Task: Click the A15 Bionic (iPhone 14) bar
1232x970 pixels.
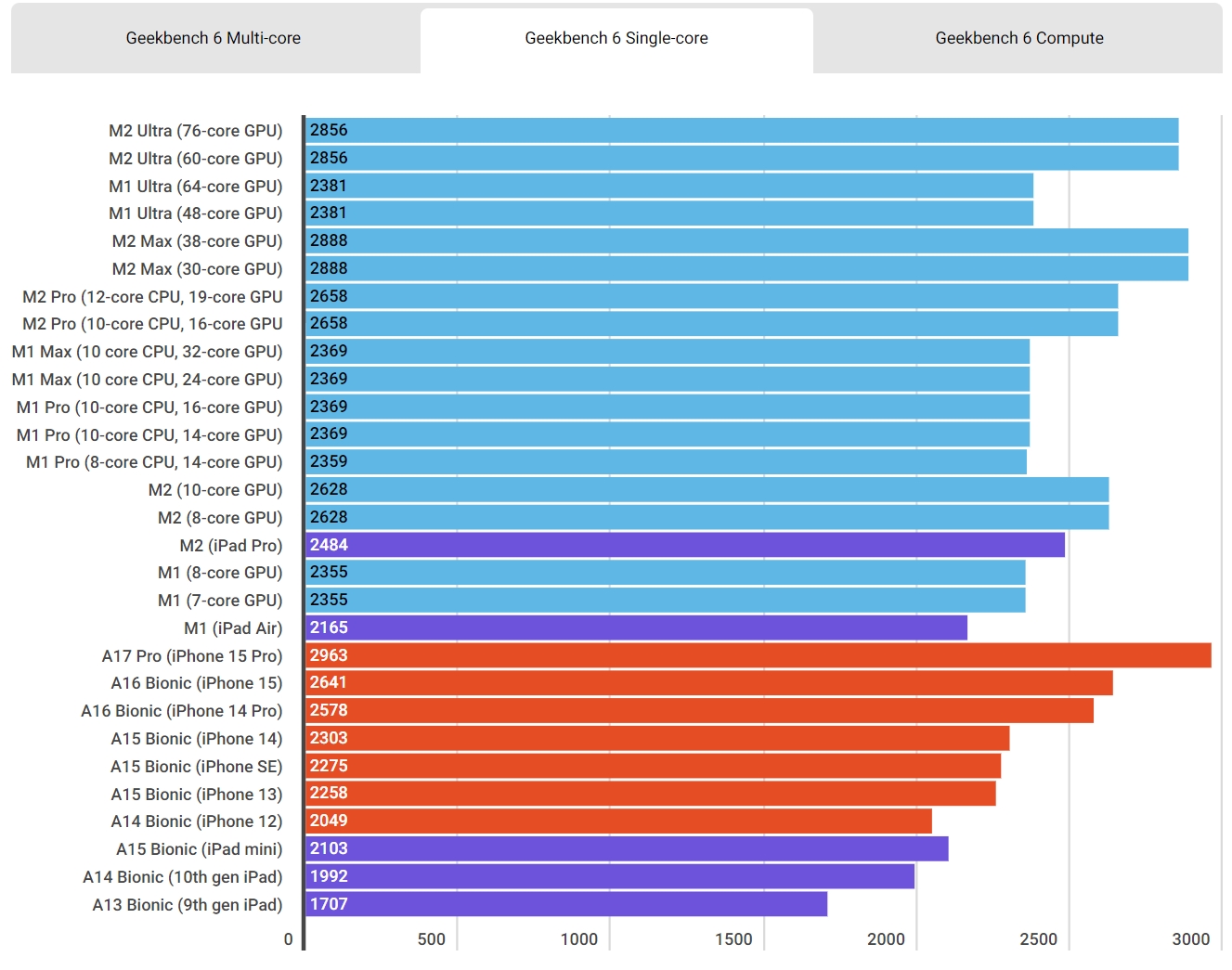Action: click(x=657, y=738)
